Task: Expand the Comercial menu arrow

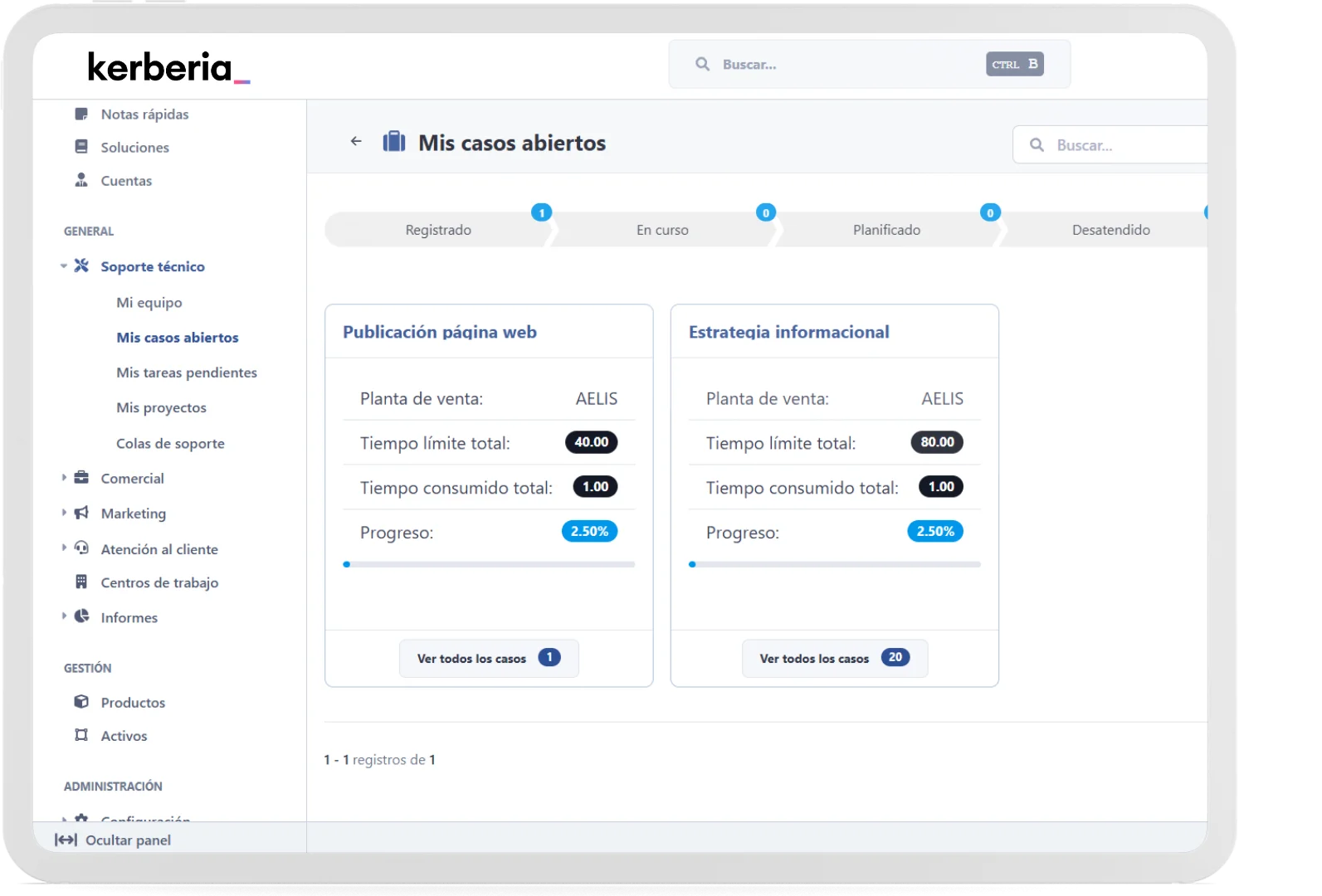Action: (x=64, y=477)
